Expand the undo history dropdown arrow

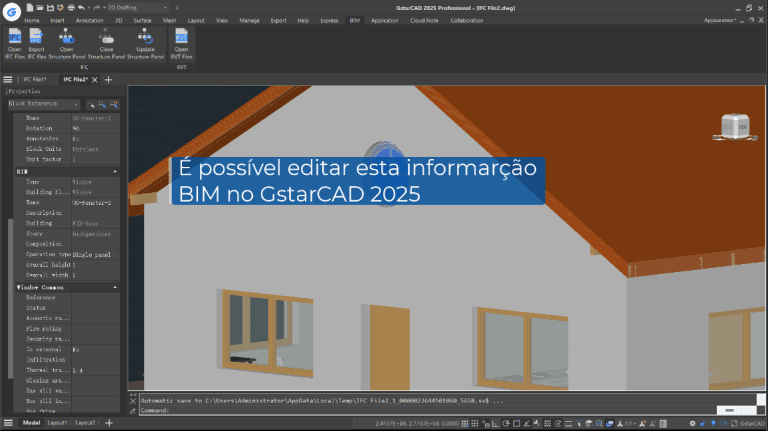(x=89, y=7)
